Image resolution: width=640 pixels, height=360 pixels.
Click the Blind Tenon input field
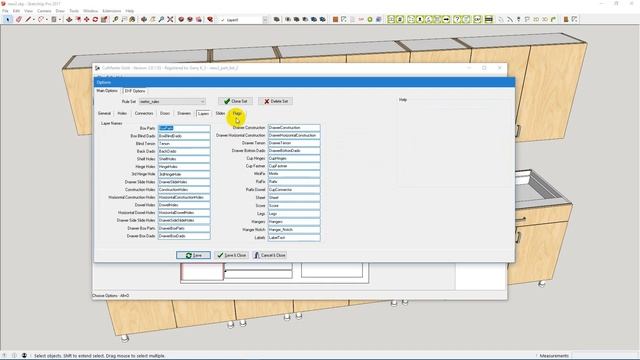[184, 144]
